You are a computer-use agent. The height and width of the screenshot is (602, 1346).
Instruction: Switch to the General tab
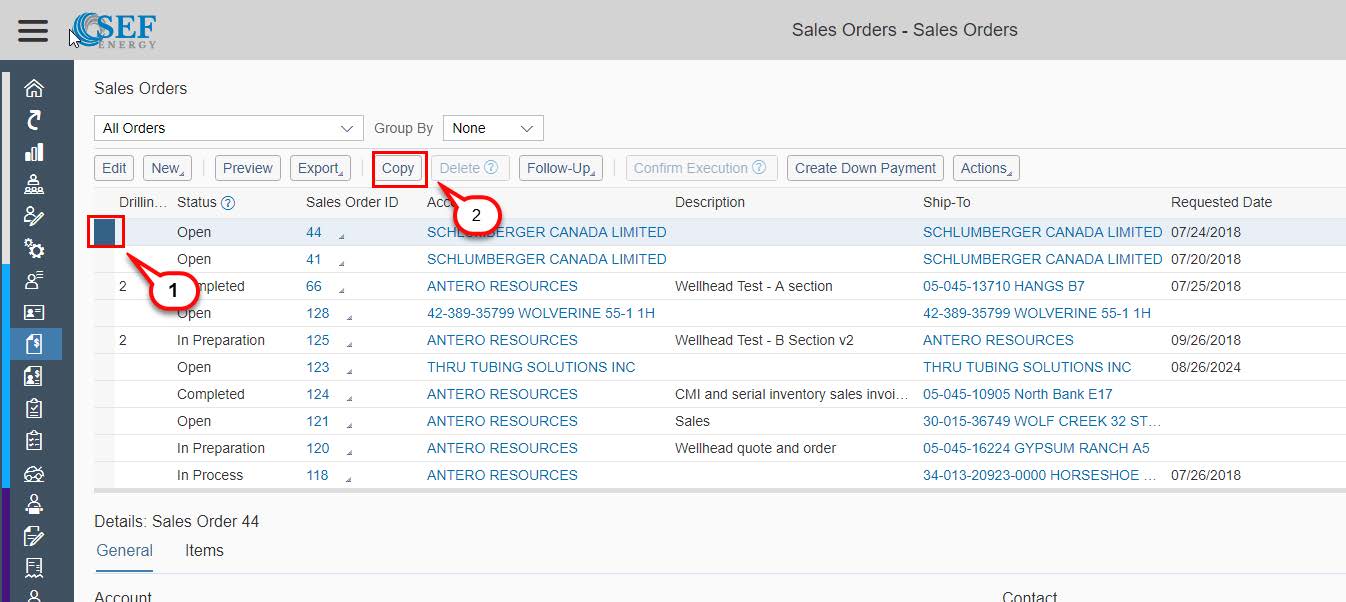(124, 551)
